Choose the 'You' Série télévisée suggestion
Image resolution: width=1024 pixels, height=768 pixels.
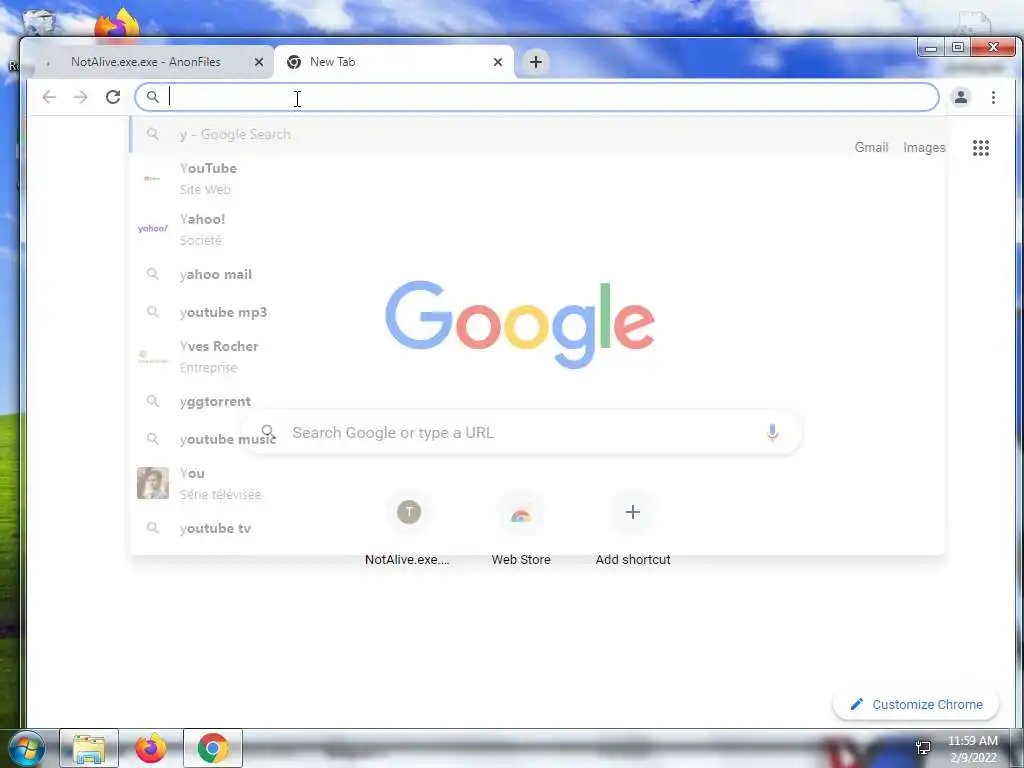537,483
